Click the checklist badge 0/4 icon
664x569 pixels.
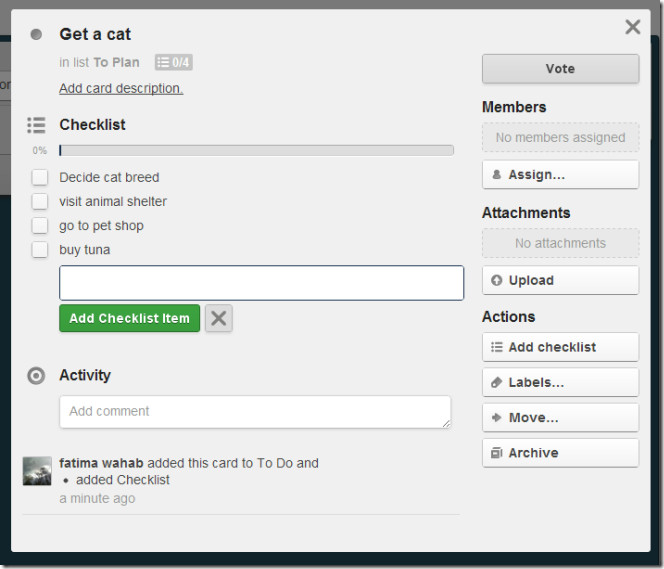click(173, 62)
